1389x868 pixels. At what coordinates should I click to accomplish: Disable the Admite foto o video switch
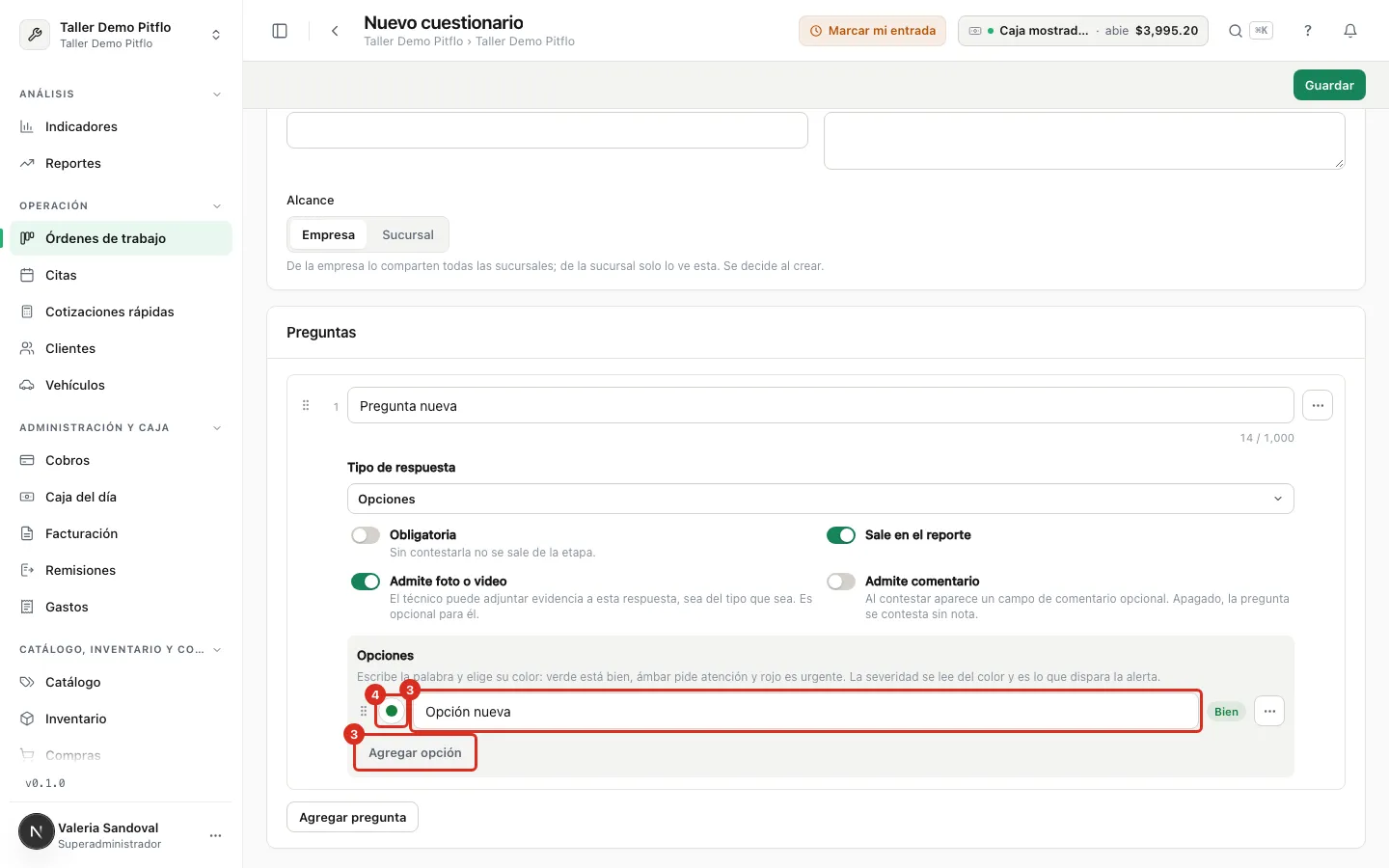coord(366,582)
